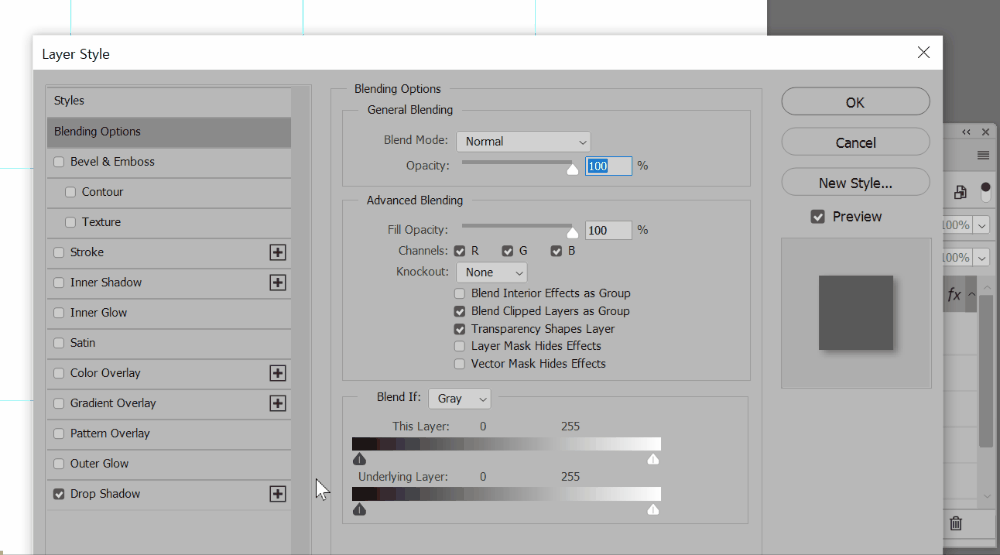Open Layers panel fill dropdown arrow
The width and height of the screenshot is (1000, 555).
(982, 258)
